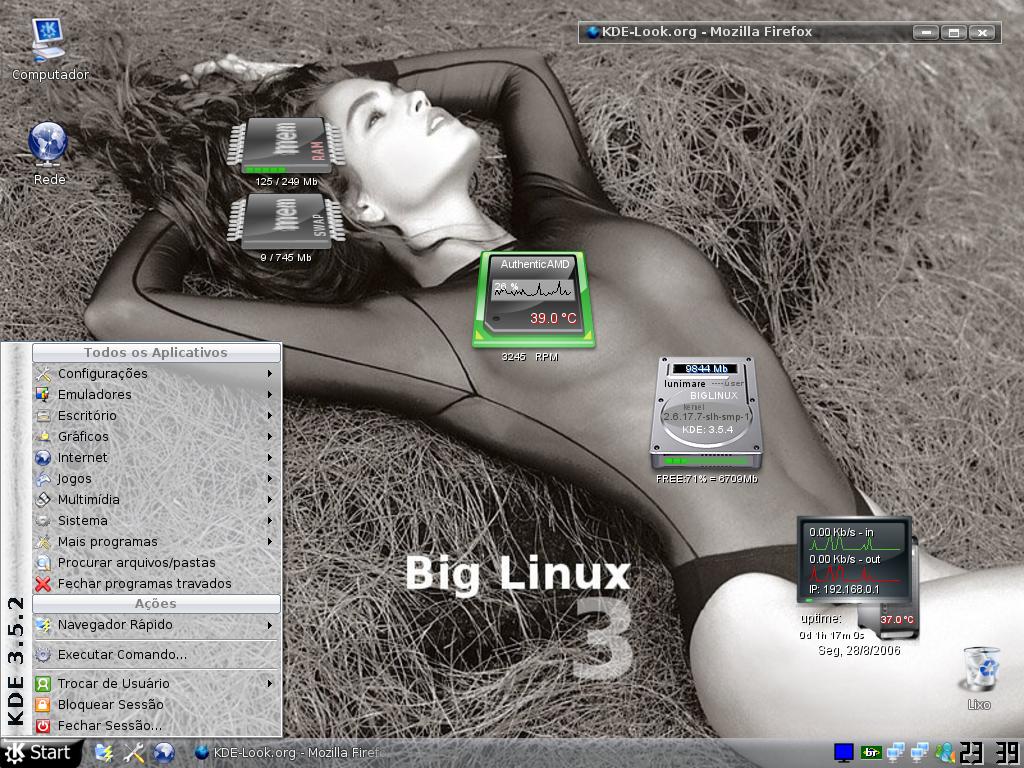1024x768 pixels.
Task: Click the RAM memory chip widget
Action: tap(285, 145)
